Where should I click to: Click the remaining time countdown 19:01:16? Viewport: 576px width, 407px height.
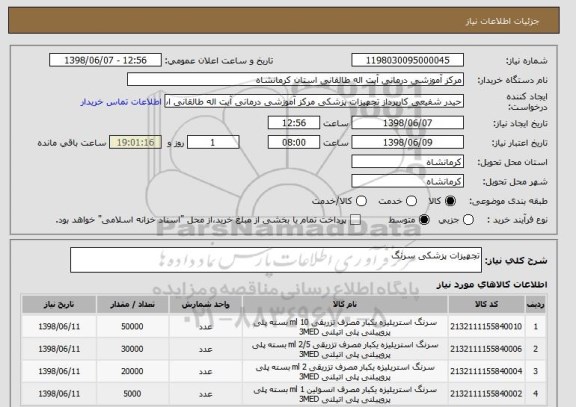pyautogui.click(x=135, y=142)
